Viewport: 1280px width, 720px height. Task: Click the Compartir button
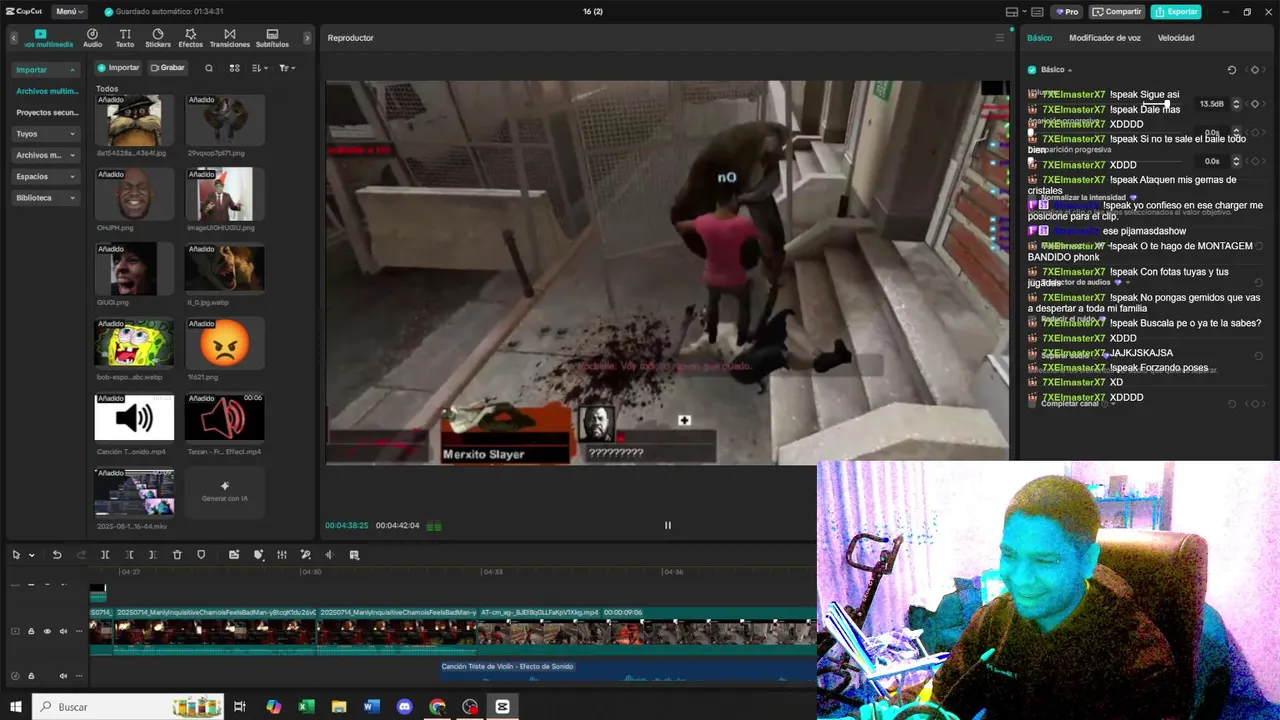click(x=1117, y=12)
